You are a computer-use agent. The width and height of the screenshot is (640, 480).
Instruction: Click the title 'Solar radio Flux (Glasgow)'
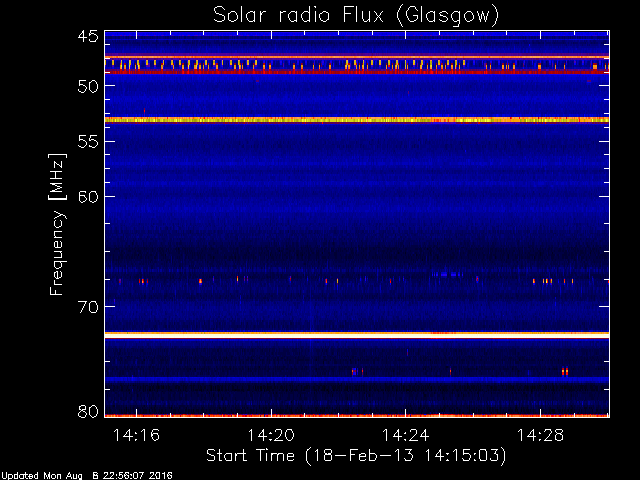356,16
